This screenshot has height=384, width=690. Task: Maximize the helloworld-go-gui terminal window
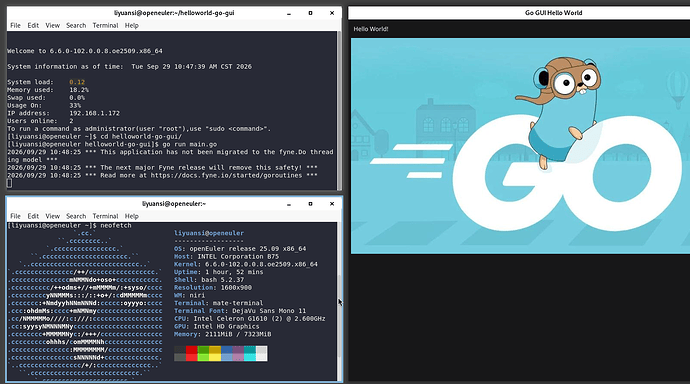[x=311, y=13]
